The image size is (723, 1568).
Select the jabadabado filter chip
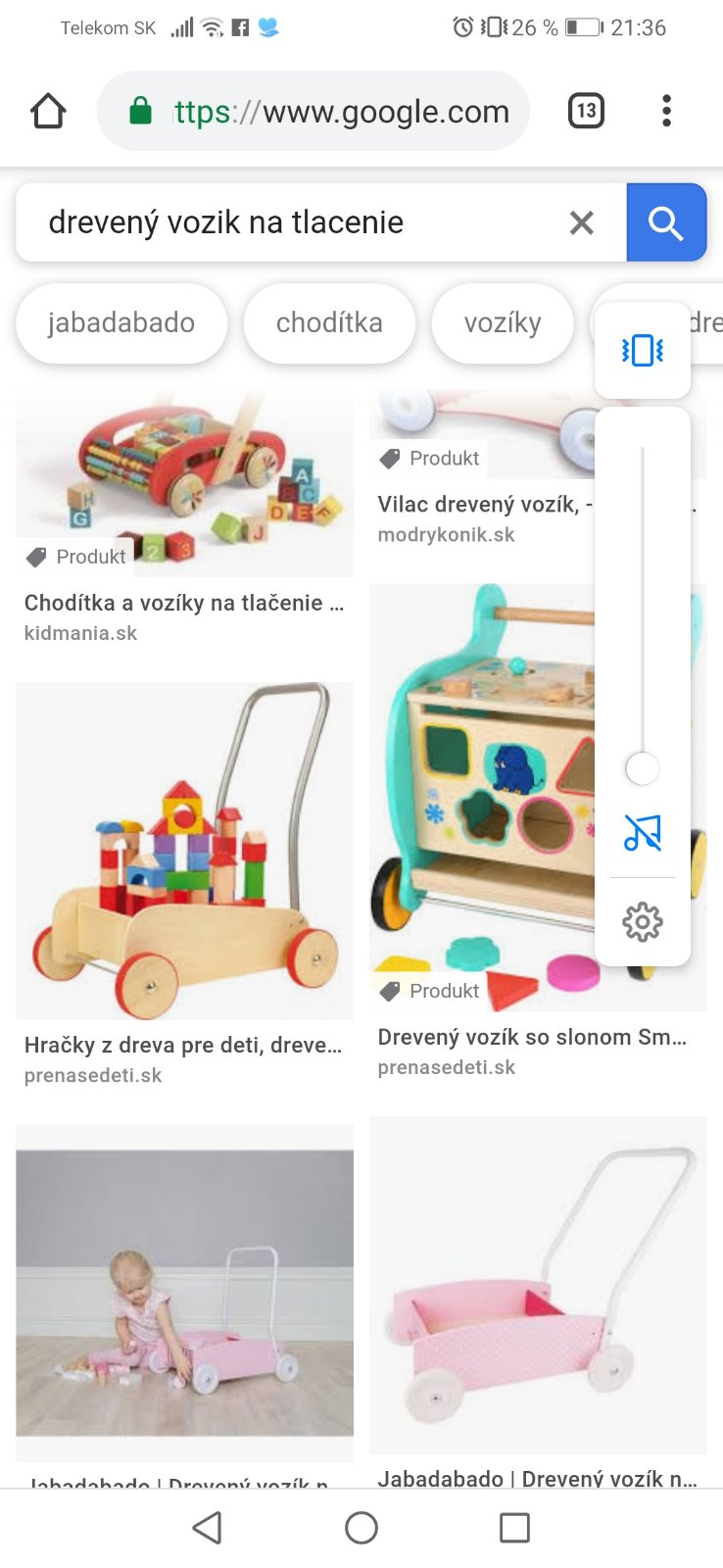(x=121, y=322)
